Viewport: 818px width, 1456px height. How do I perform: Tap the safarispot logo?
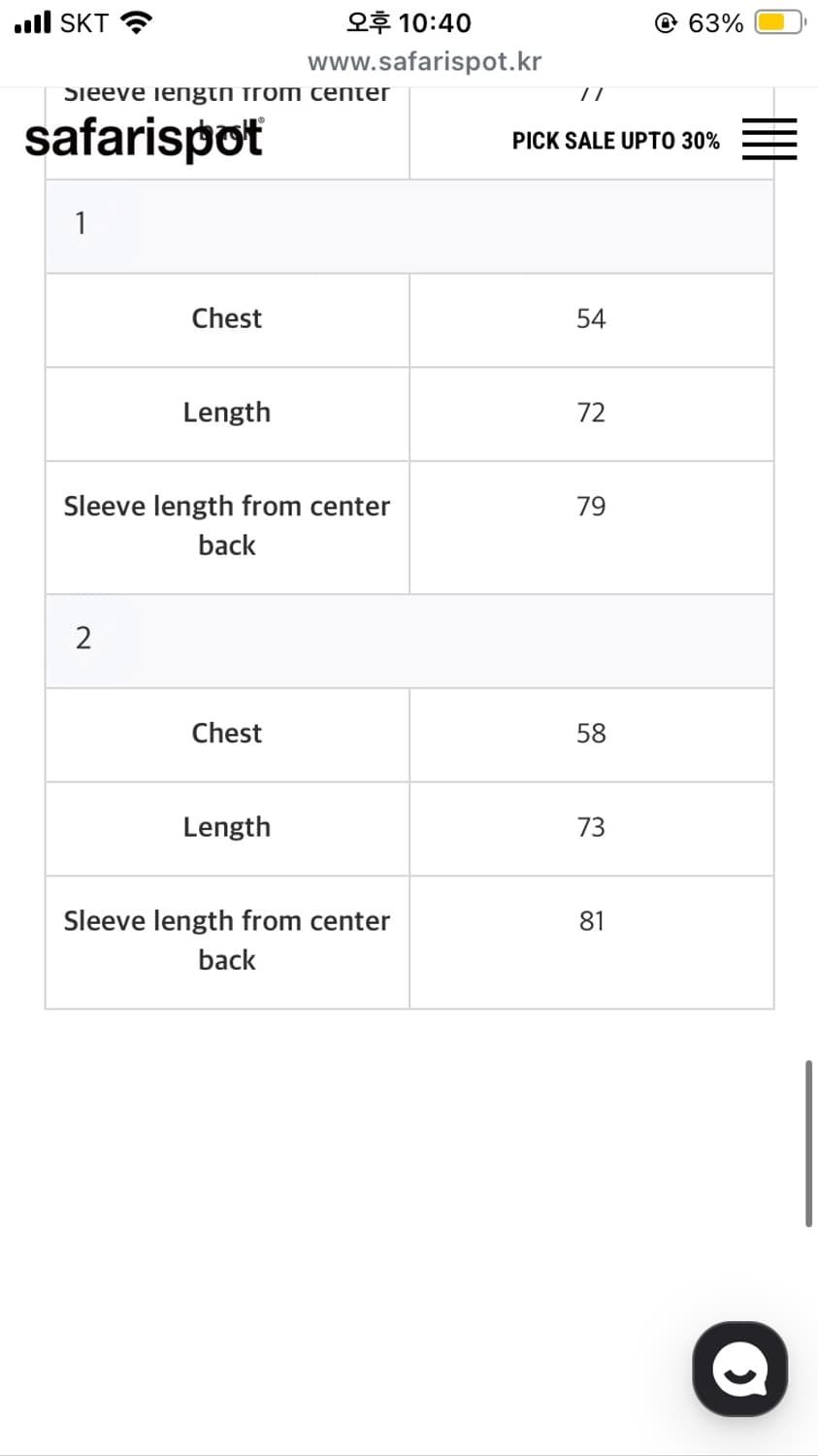pyautogui.click(x=144, y=139)
